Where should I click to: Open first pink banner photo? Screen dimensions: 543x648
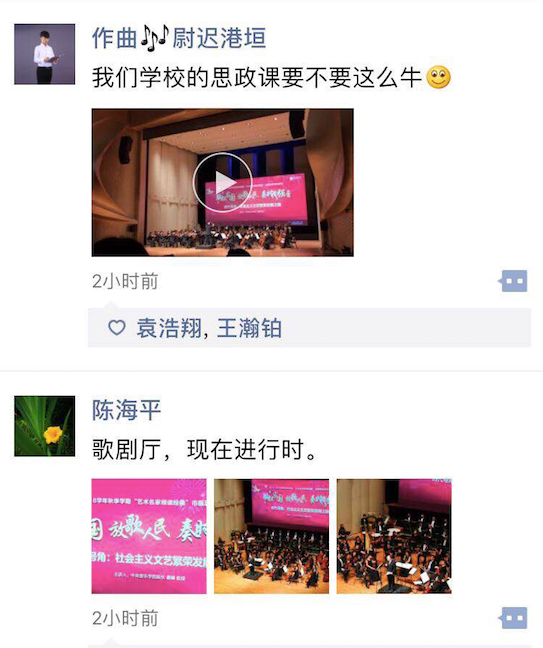click(x=149, y=536)
